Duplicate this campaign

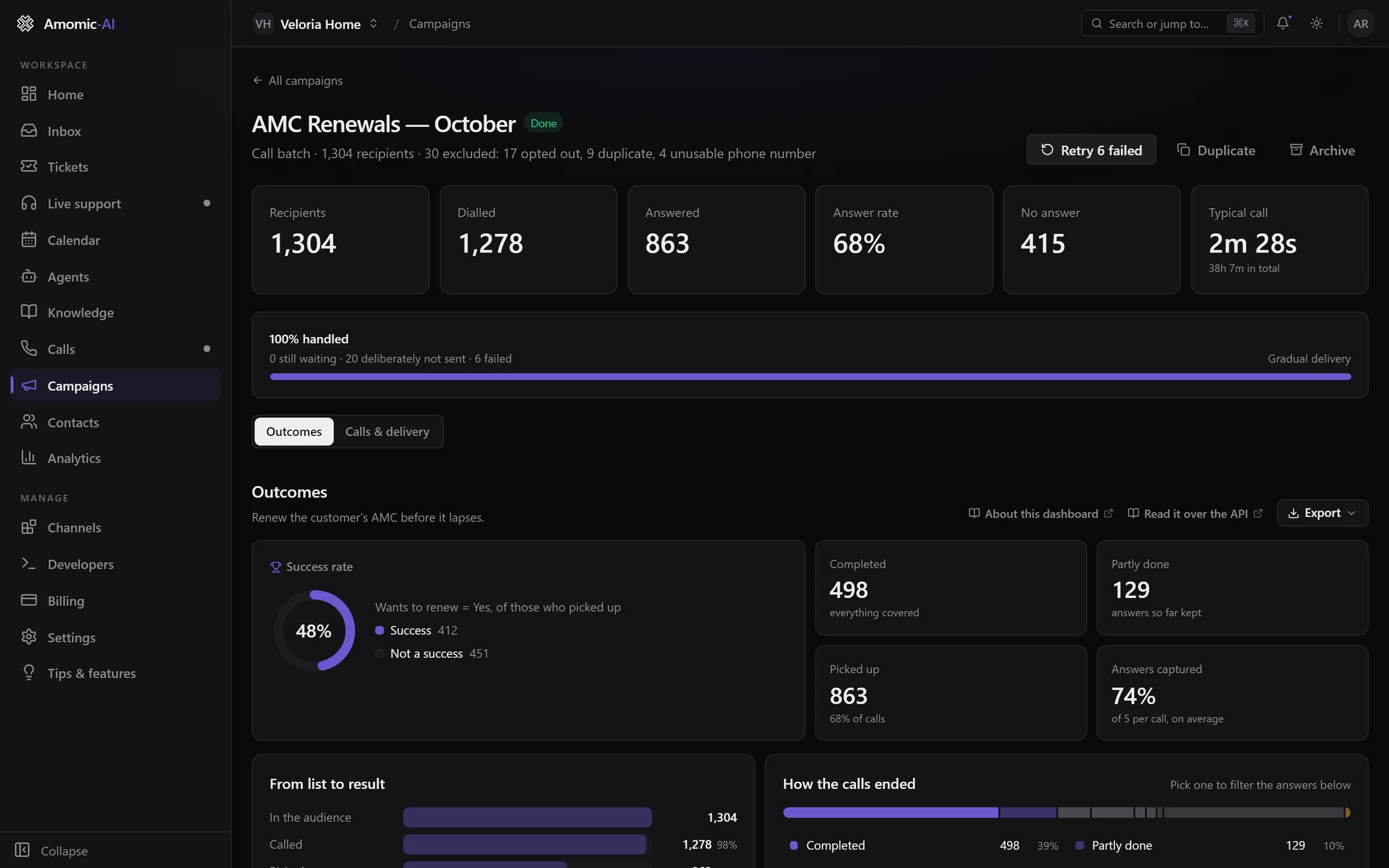[1215, 150]
